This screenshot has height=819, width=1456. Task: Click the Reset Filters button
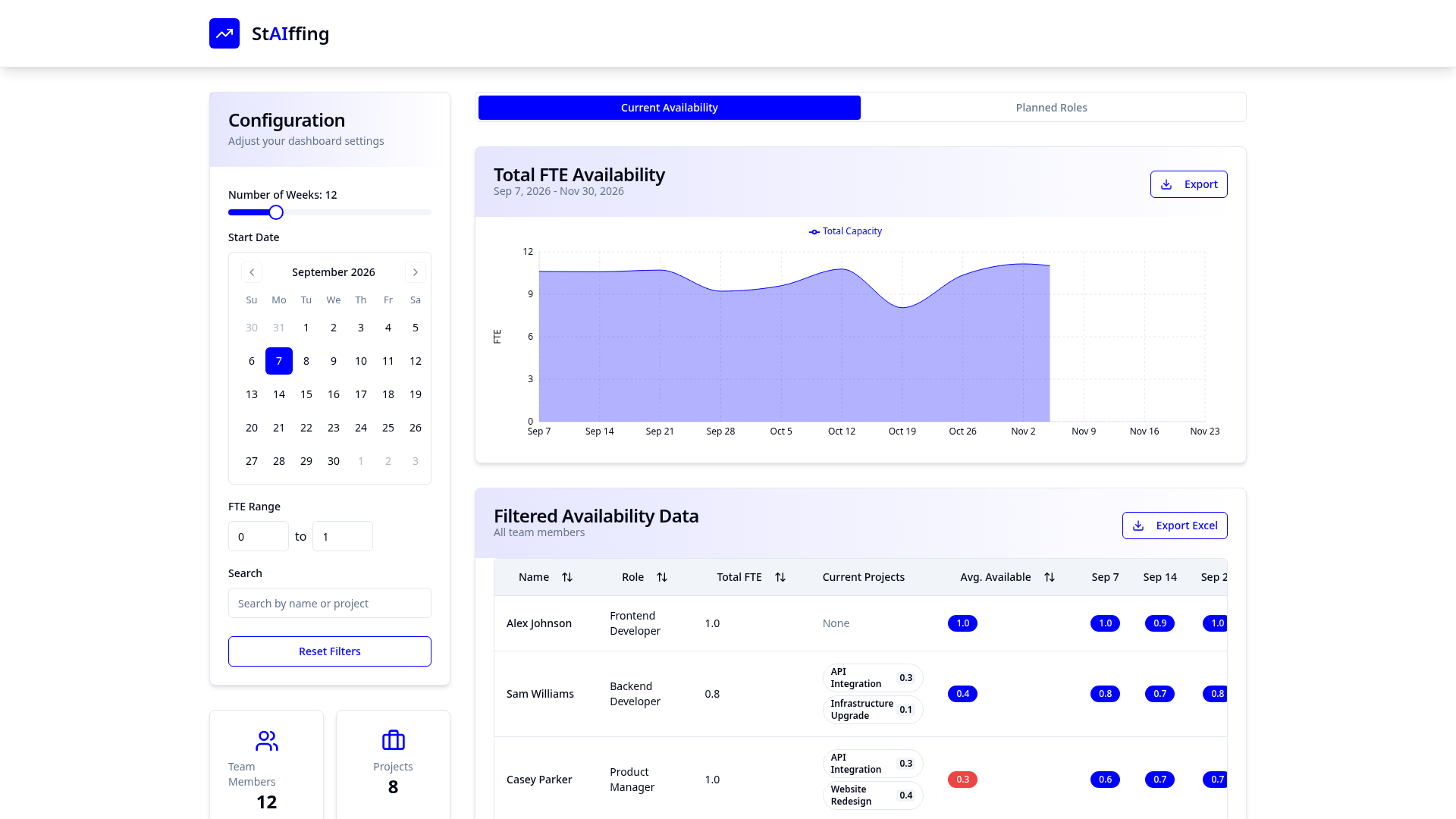(x=330, y=651)
